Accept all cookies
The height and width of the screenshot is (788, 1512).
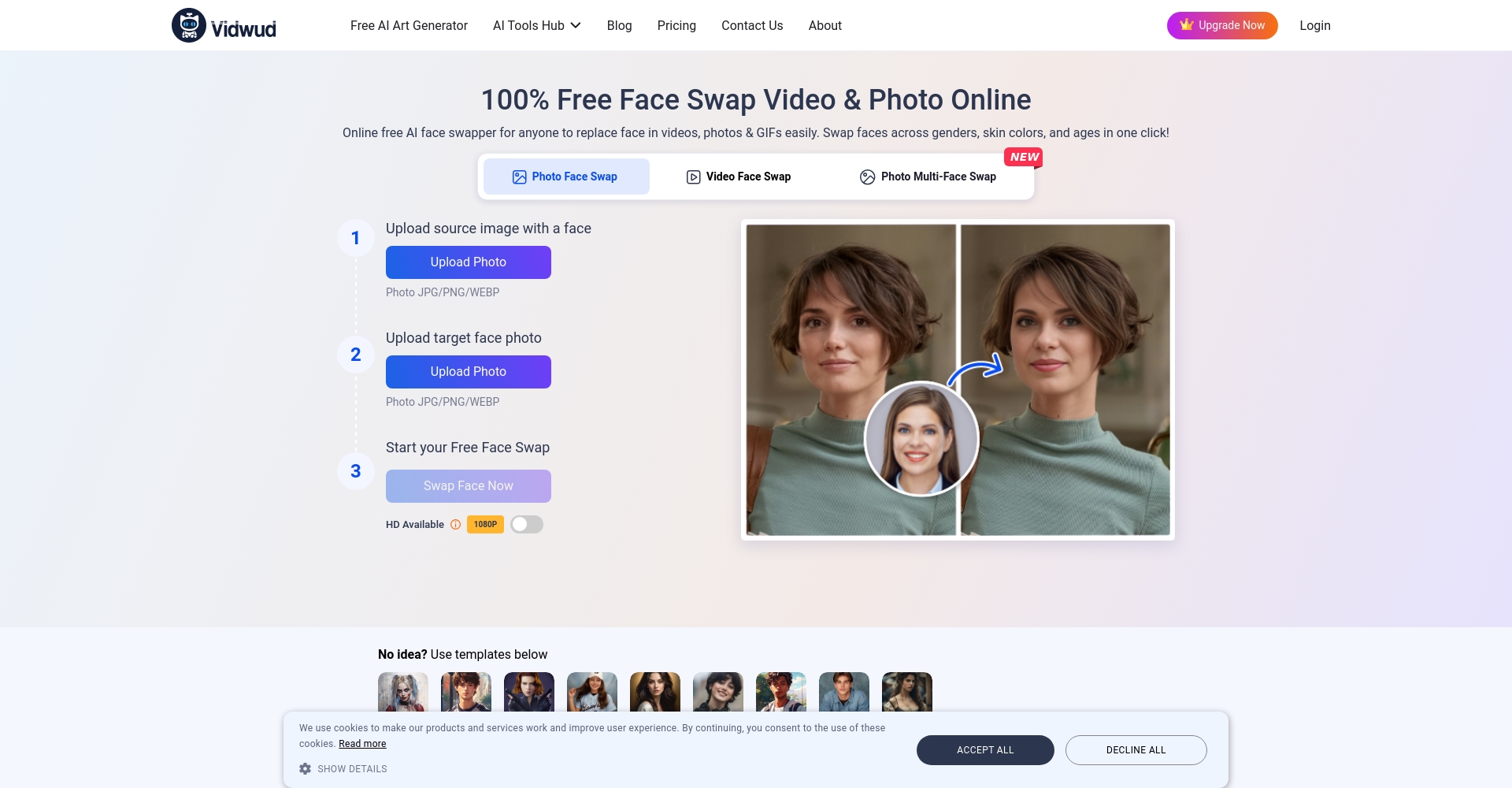coord(985,750)
